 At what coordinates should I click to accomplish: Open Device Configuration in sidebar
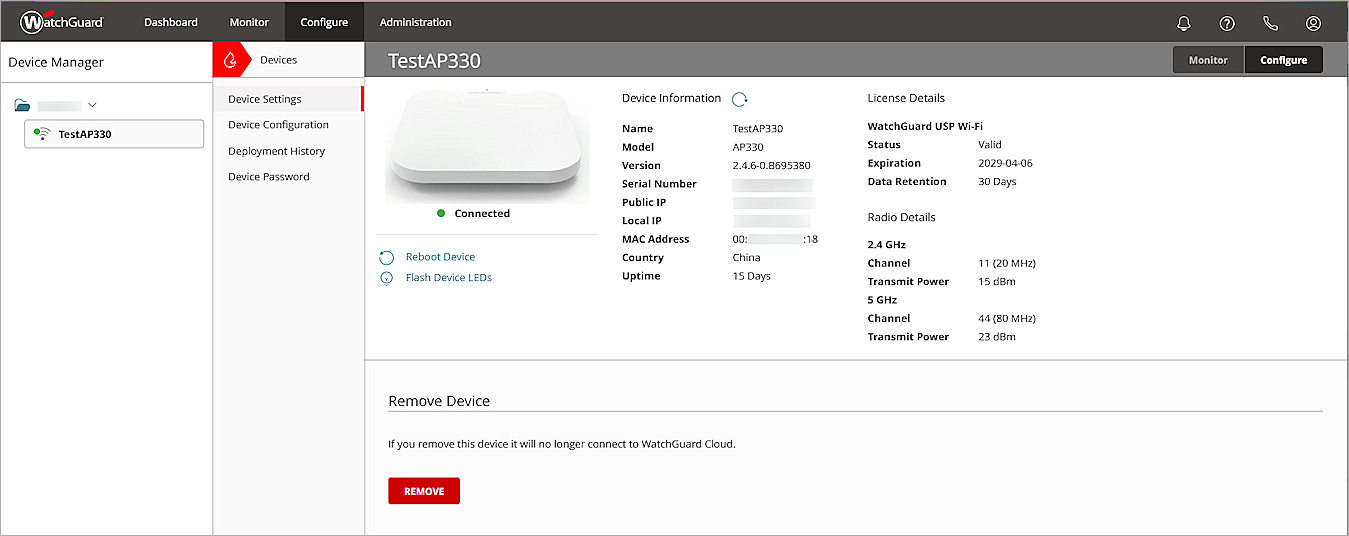(x=278, y=125)
